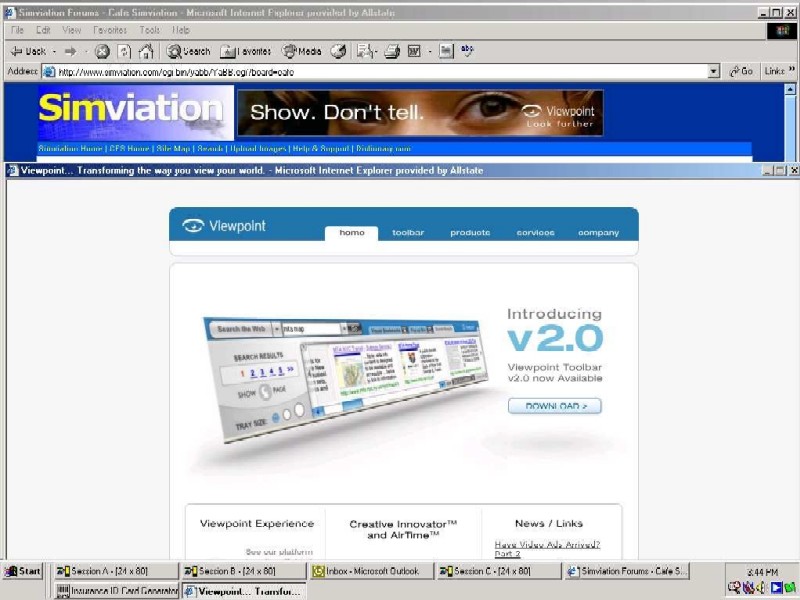This screenshot has width=800, height=600.
Task: Open the Favorites pane
Action: click(x=245, y=51)
